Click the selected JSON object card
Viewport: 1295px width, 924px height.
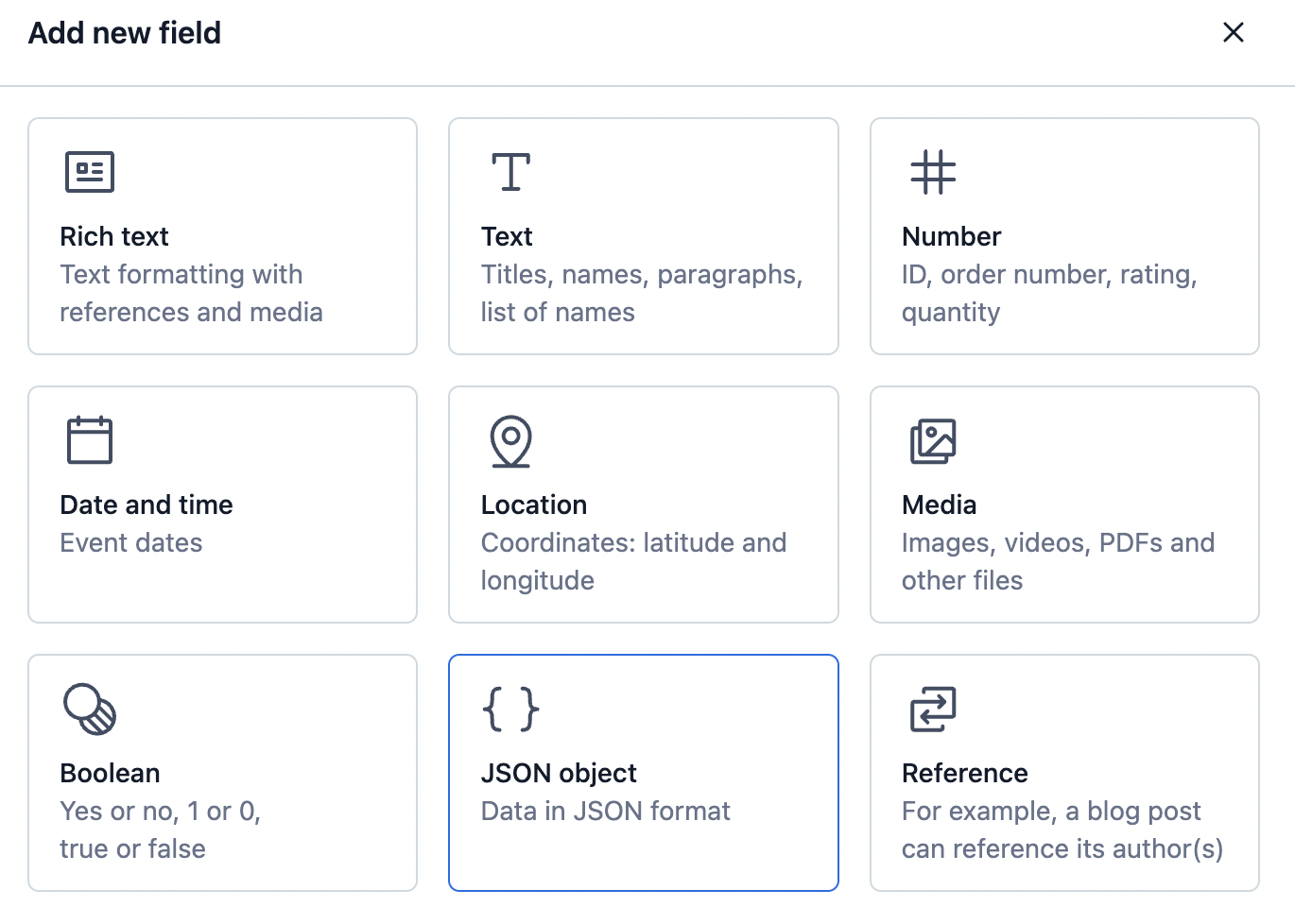(x=643, y=773)
